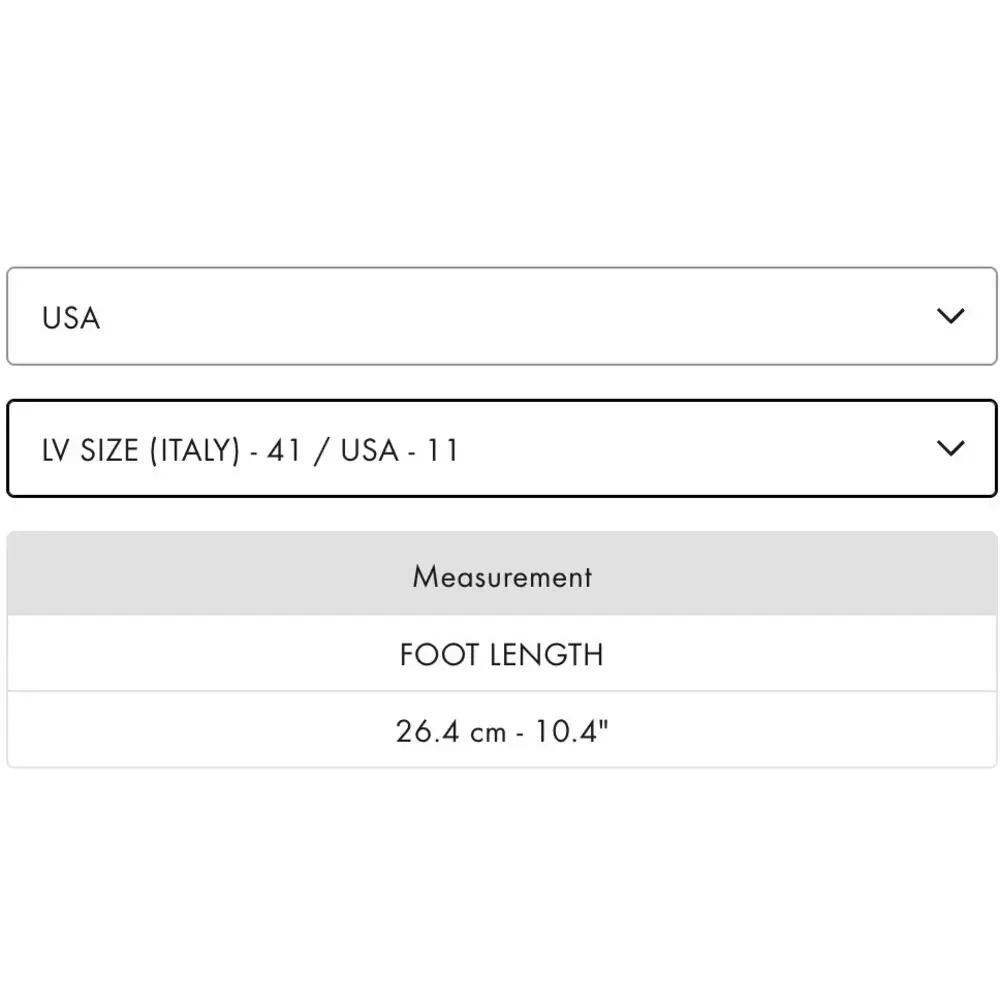1000x1000 pixels.
Task: Click the foot length measurement cell
Action: tap(501, 731)
